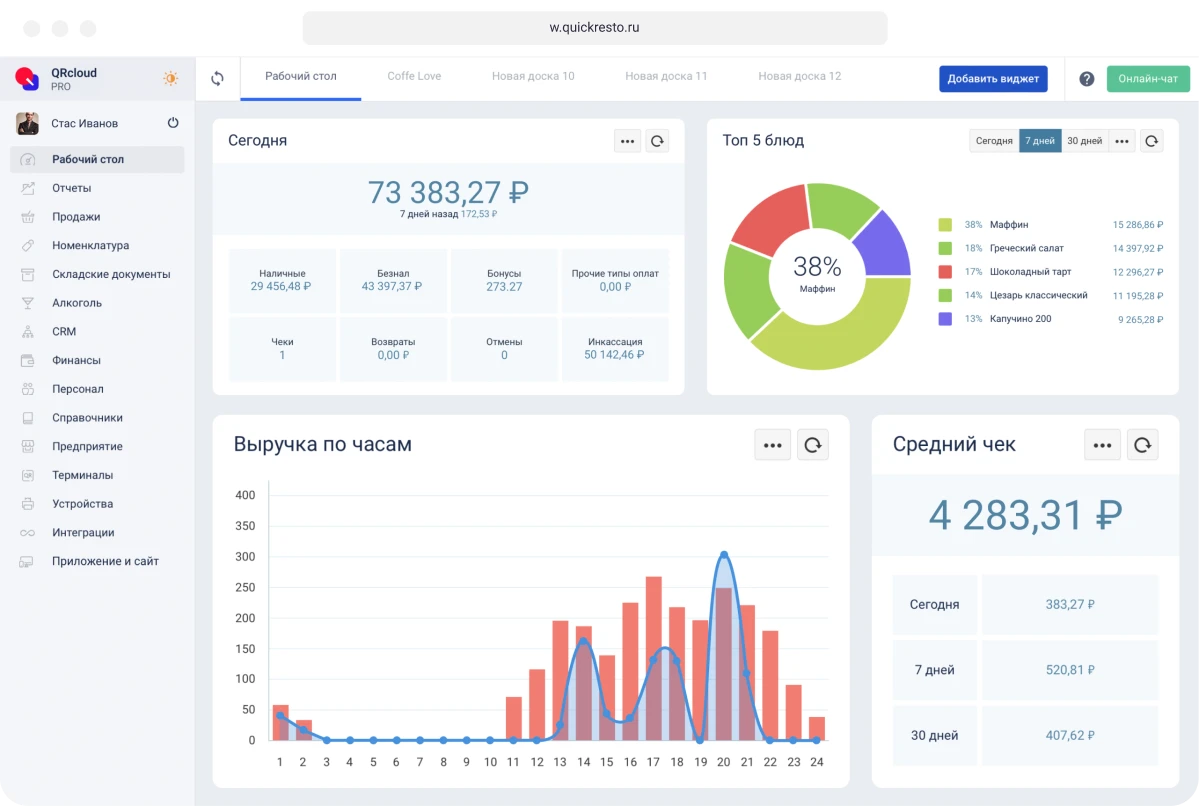This screenshot has height=806, width=1199.
Task: Open Сегодня widget options menu
Action: [627, 141]
